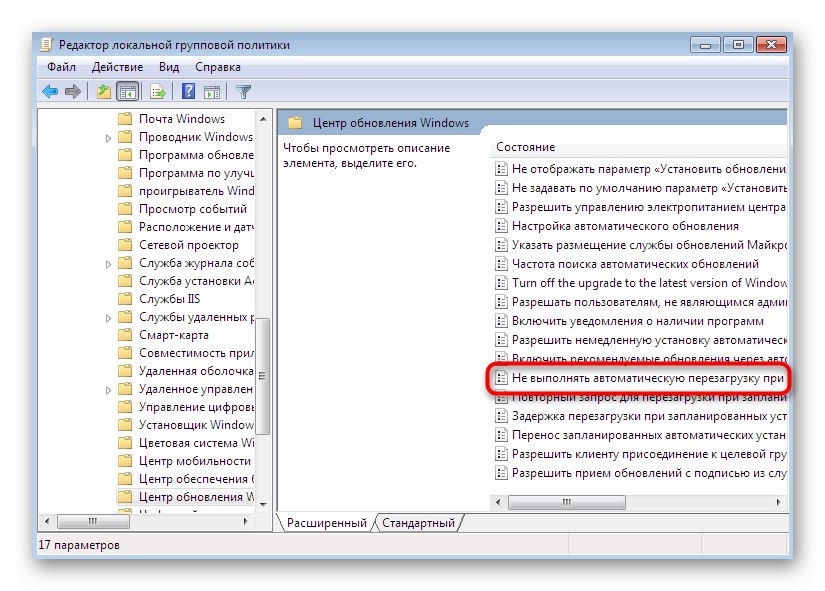Select Указать размещение службы обновлений policy
This screenshot has width=825, height=591.
tap(649, 245)
